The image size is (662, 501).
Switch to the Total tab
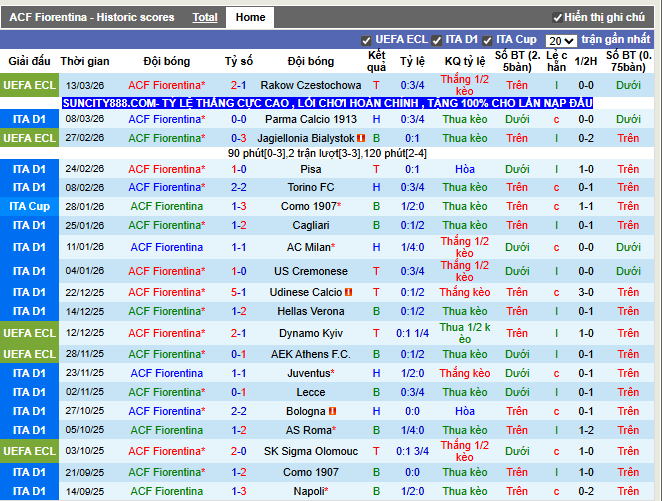[205, 17]
